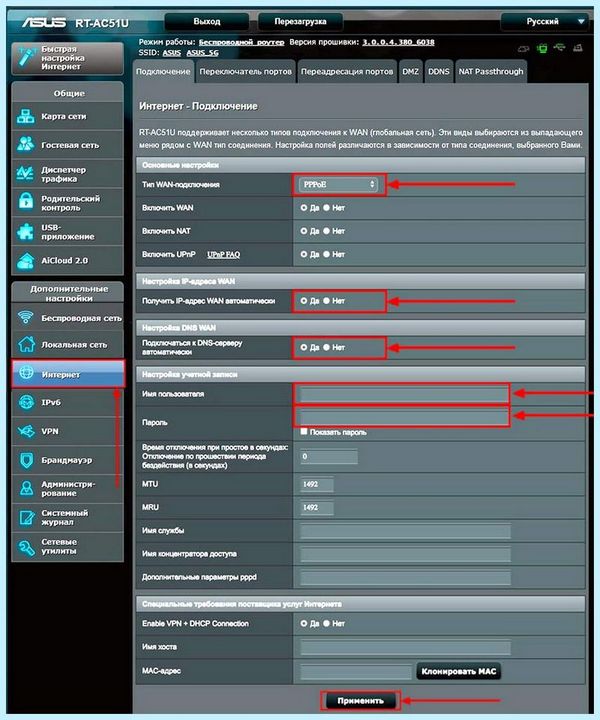Select Нет for Включить WAN
Screen dimensions: 600x720
(x=326, y=208)
